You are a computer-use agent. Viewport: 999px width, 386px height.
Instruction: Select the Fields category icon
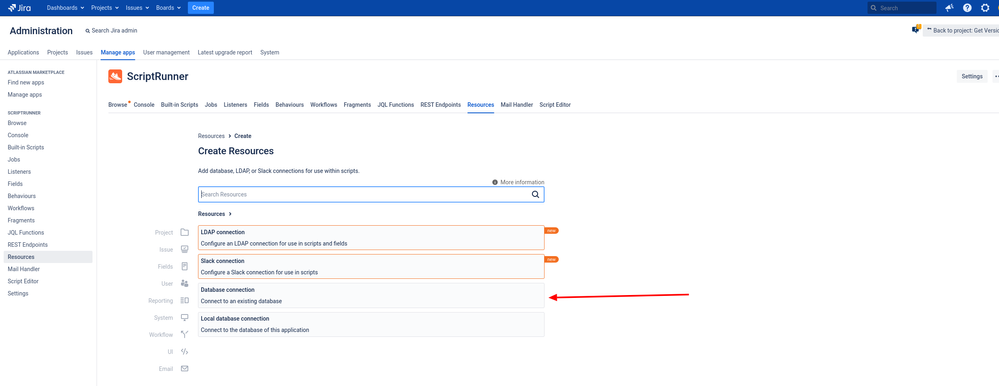pos(185,266)
